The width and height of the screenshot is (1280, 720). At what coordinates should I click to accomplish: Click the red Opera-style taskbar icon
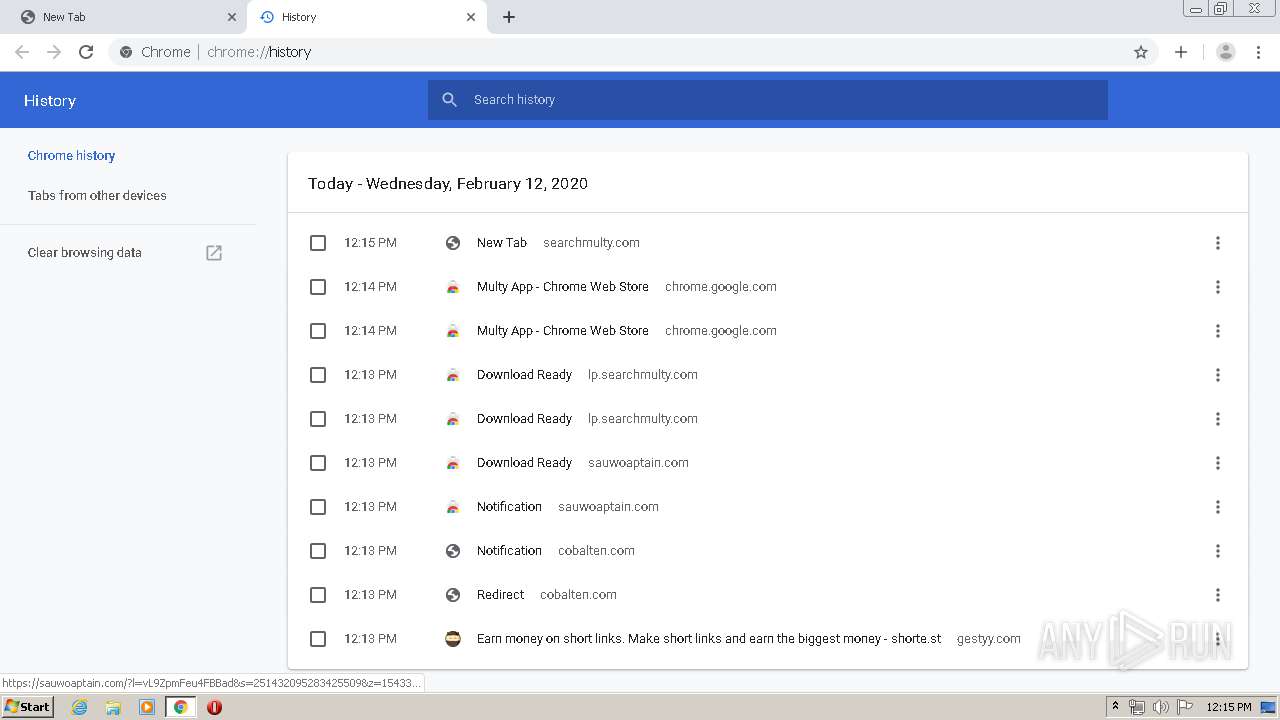[214, 707]
